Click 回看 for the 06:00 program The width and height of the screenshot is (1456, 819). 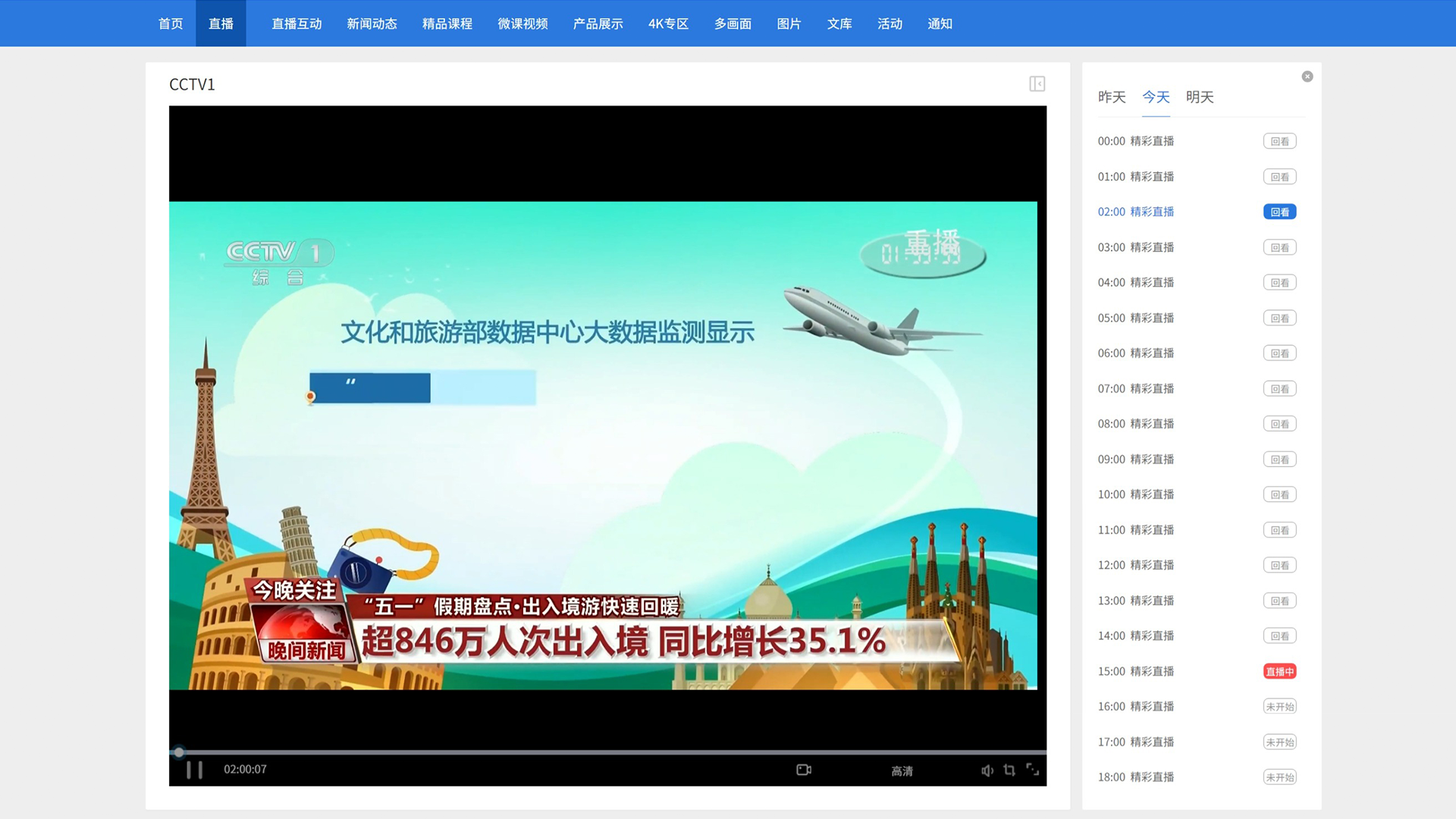pyautogui.click(x=1280, y=353)
